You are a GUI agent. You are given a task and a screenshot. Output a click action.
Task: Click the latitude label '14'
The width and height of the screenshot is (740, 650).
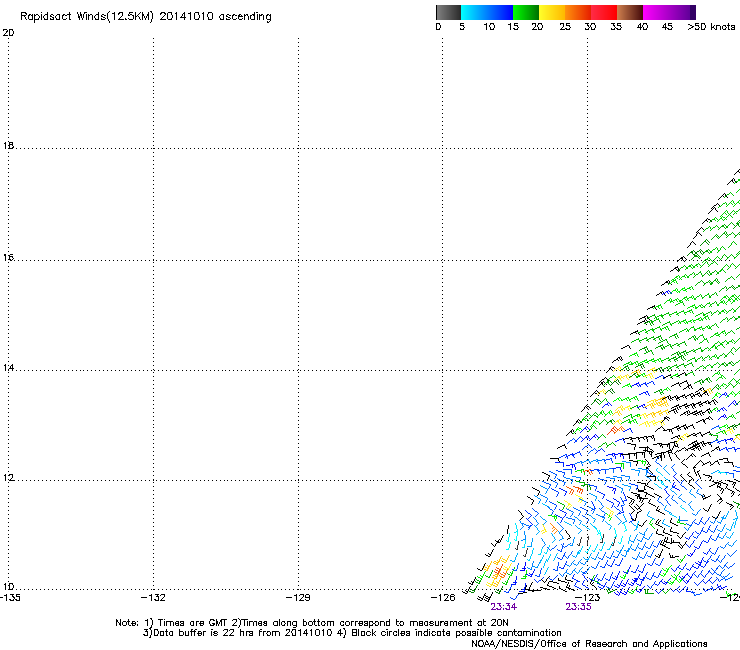pyautogui.click(x=8, y=367)
